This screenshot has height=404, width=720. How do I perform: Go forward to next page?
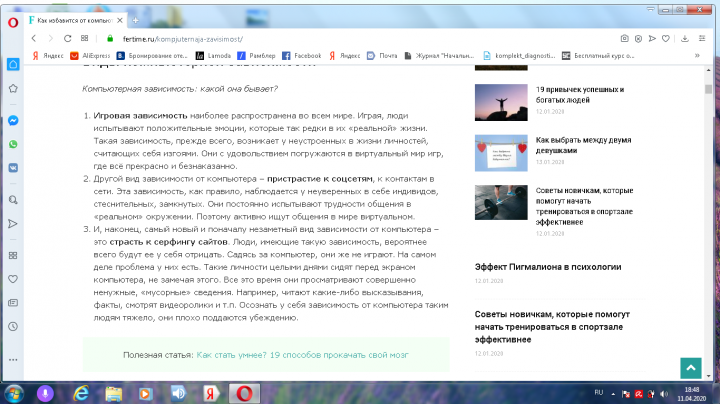pyautogui.click(x=51, y=39)
